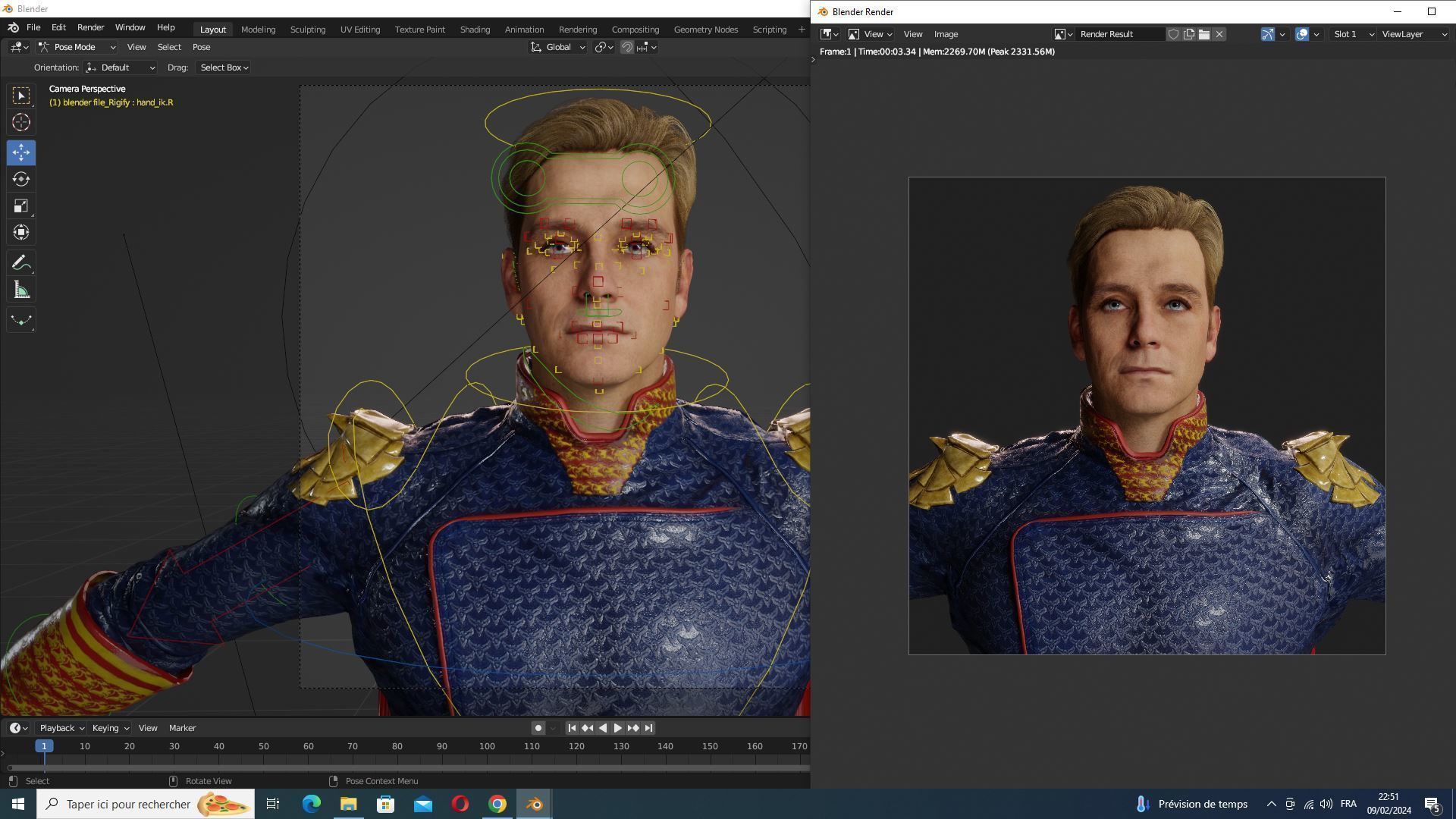Viewport: 1456px width, 819px height.
Task: Add a new workspace tab
Action: pos(802,30)
